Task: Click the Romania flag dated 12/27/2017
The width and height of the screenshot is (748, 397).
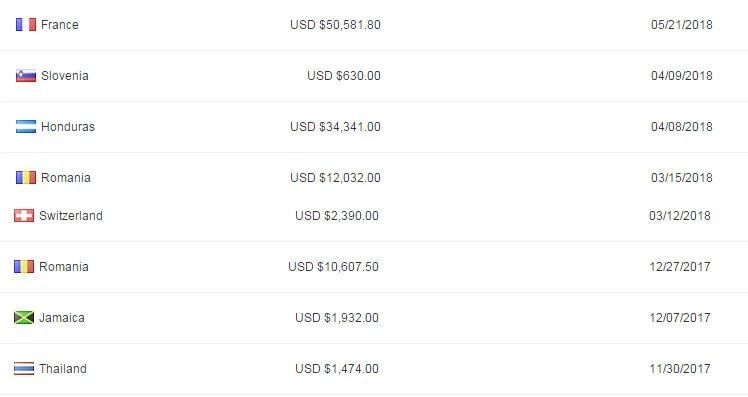Action: pyautogui.click(x=24, y=266)
